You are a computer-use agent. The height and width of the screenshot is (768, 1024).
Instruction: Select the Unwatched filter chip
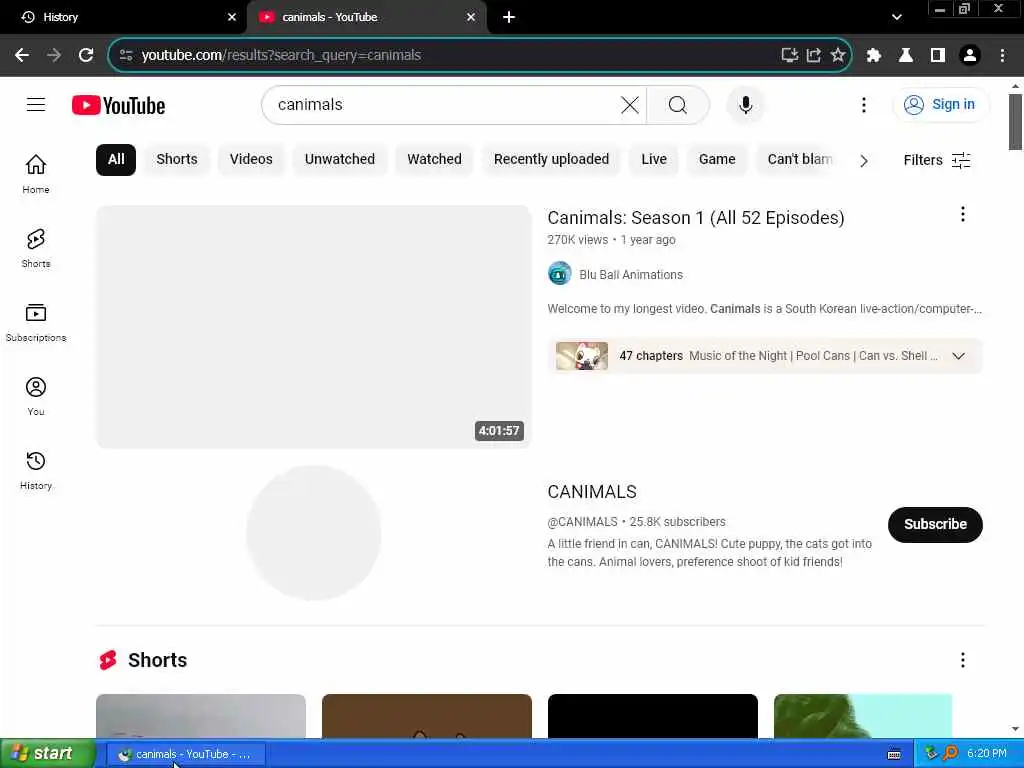(x=340, y=159)
